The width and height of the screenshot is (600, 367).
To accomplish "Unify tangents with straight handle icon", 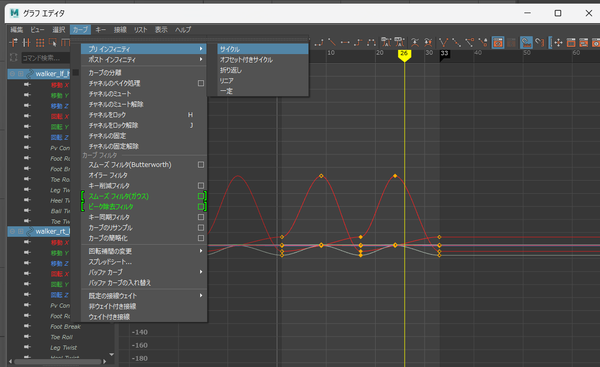I will [457, 42].
